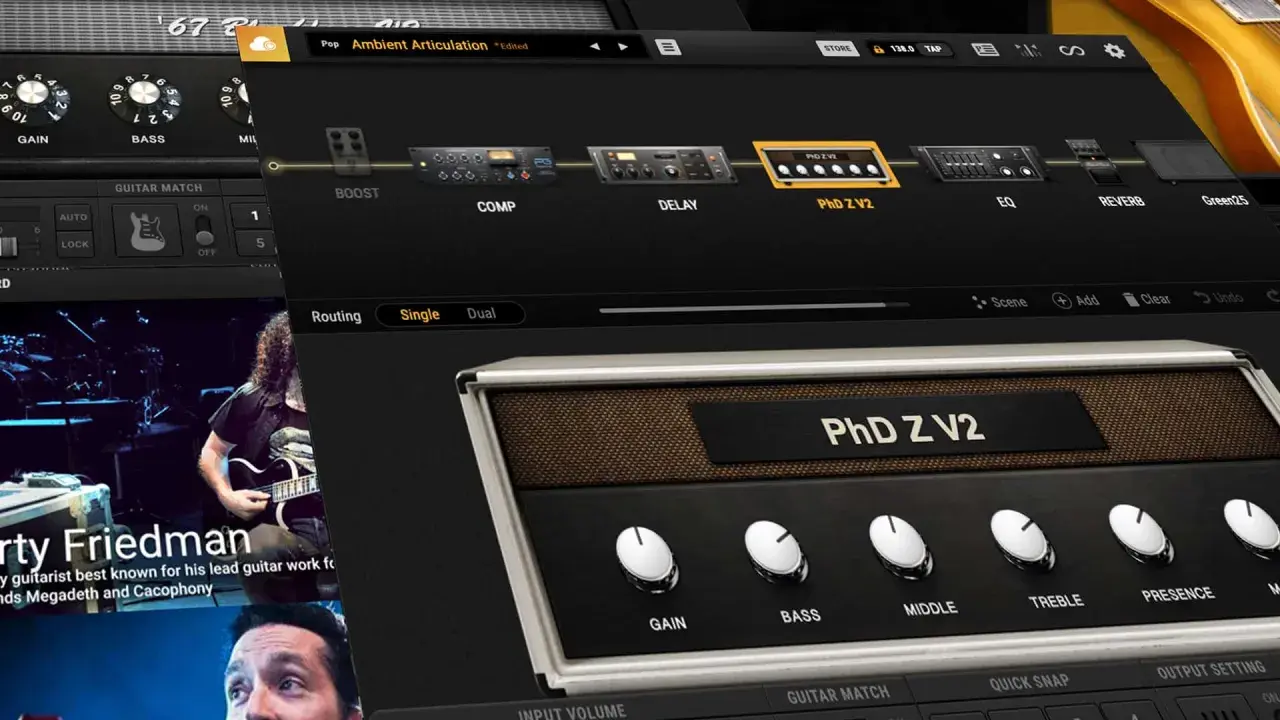
Task: Select Dual routing mode
Action: click(481, 313)
